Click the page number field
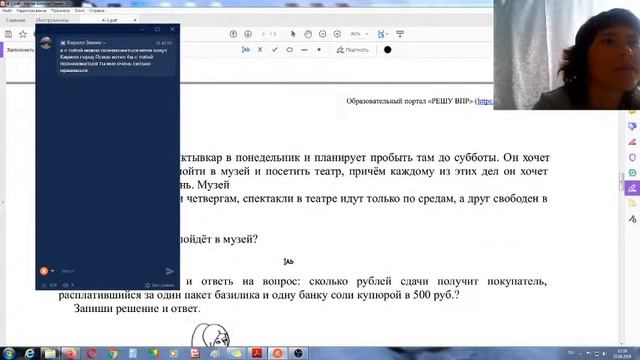The image size is (640, 360). 264,34
